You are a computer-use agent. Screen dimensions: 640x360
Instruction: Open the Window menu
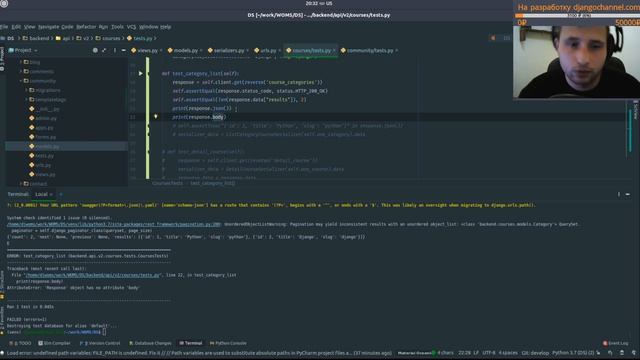pyautogui.click(x=149, y=27)
